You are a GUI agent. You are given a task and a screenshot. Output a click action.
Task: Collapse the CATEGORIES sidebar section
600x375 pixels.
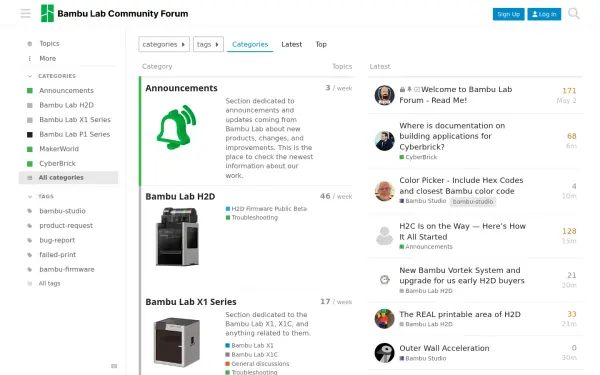pyautogui.click(x=51, y=76)
